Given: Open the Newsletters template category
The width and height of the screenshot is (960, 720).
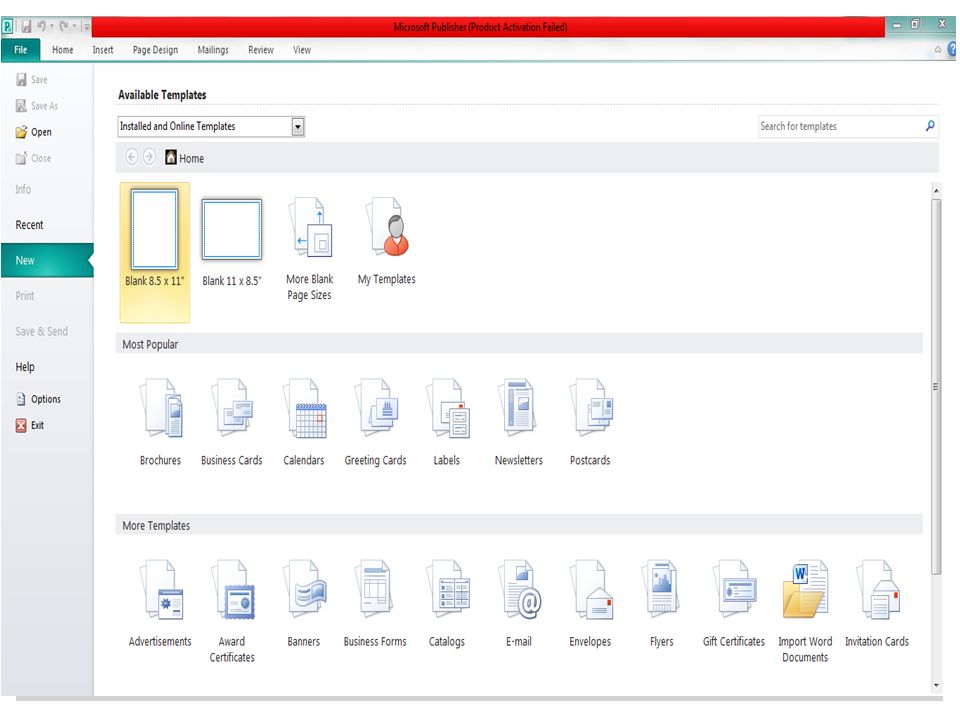Looking at the screenshot, I should click(519, 422).
